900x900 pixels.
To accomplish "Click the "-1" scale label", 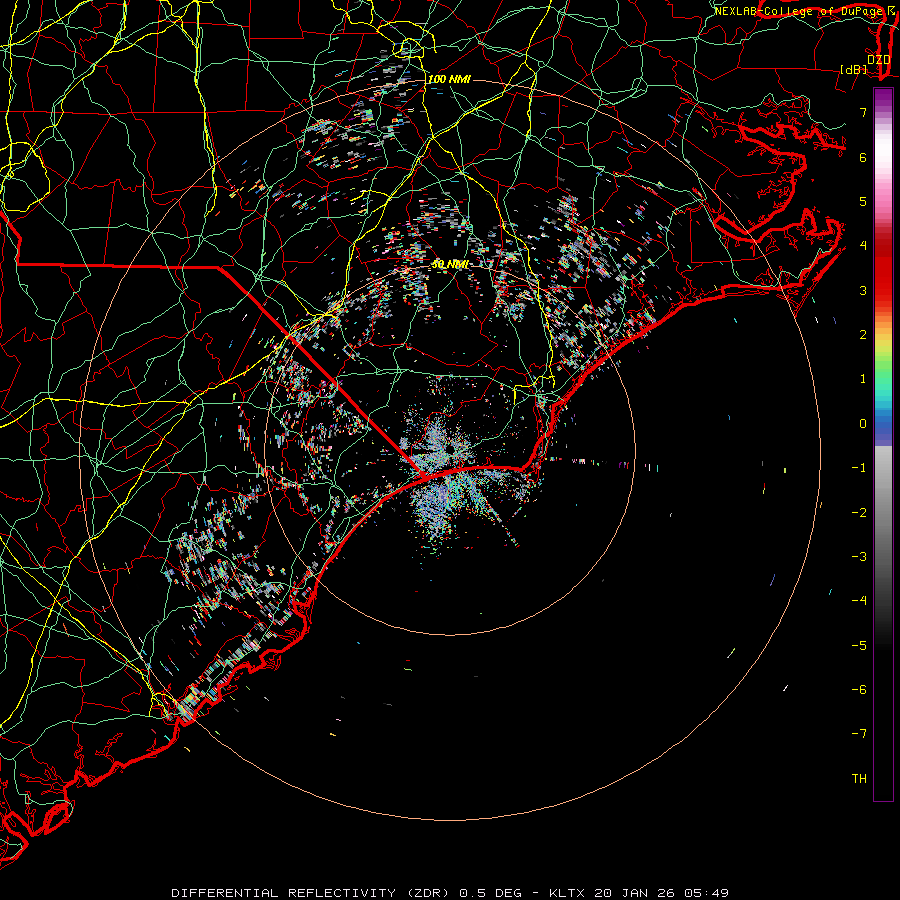I will (859, 468).
